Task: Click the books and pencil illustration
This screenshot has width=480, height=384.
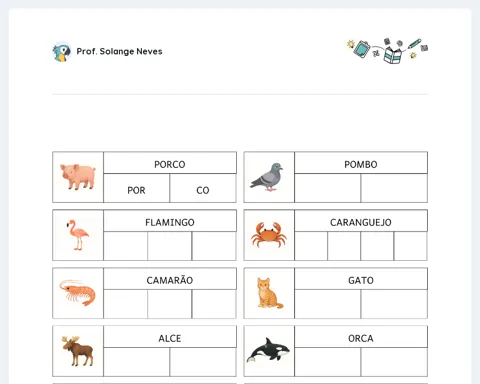Action: click(x=387, y=51)
